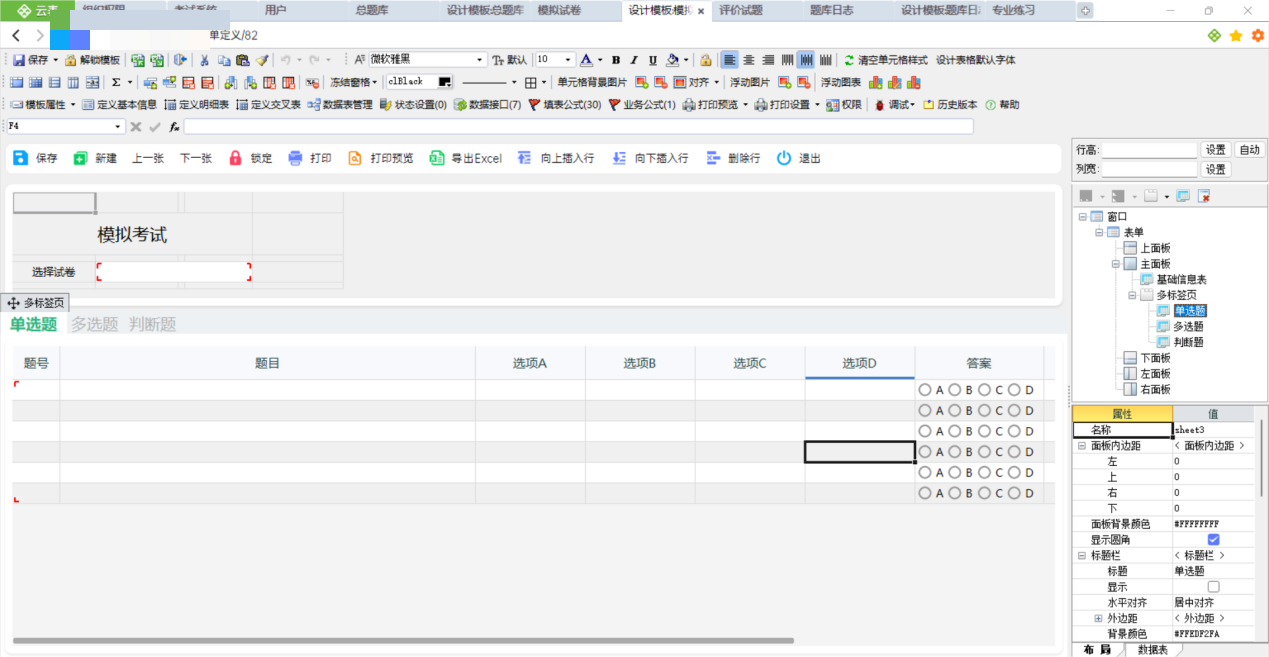
Task: Click the 选择试卷 input field
Action: tap(174, 272)
